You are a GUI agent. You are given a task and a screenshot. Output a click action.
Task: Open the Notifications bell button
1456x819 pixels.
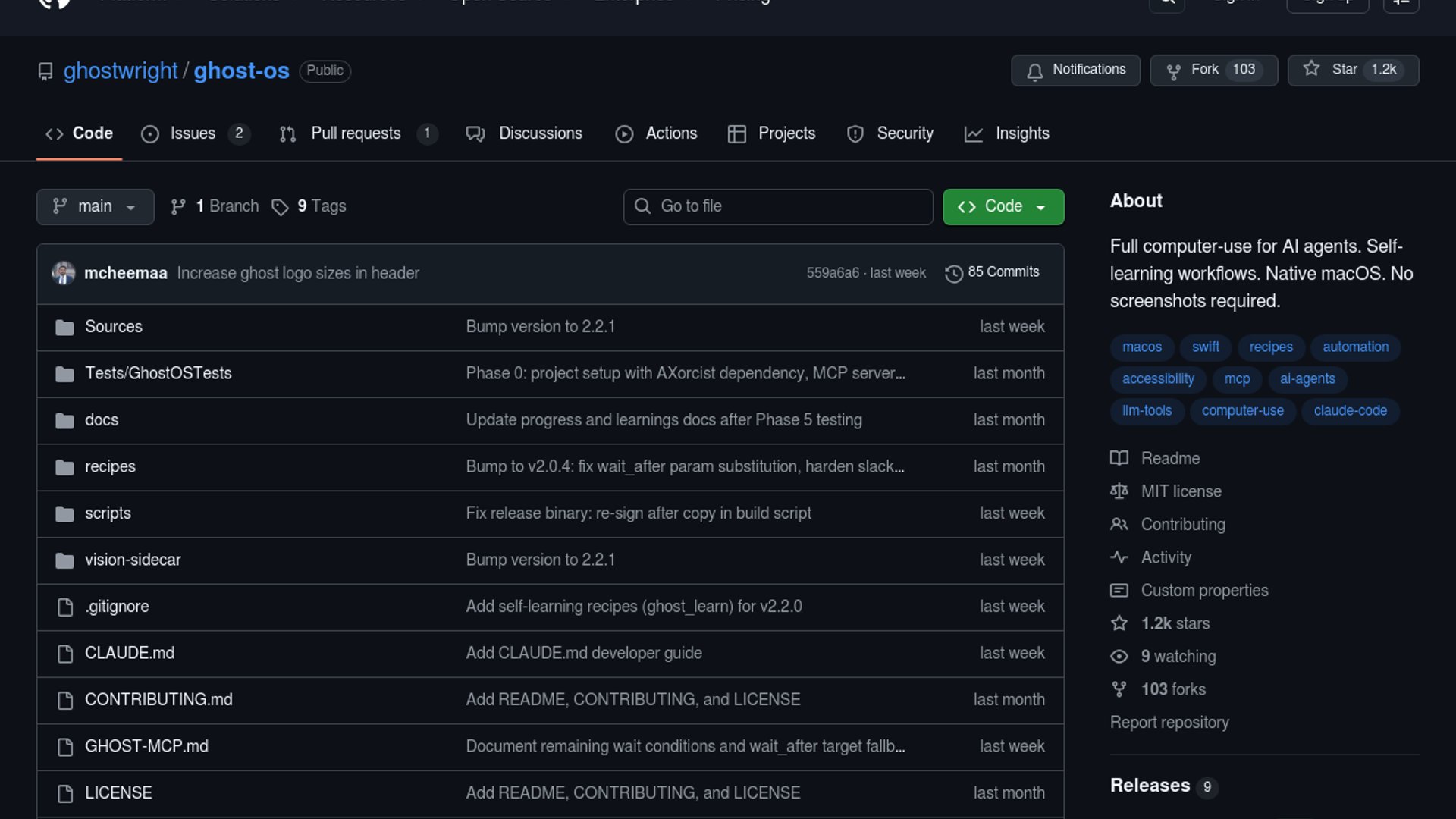[1075, 70]
